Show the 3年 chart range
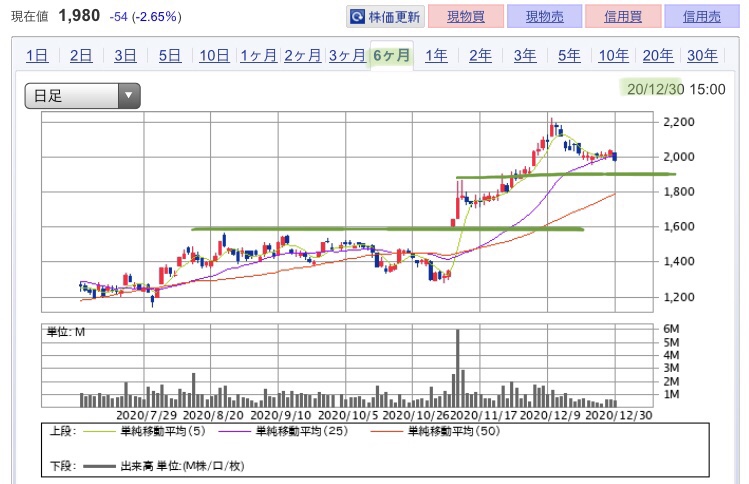This screenshot has height=484, width=749. (524, 56)
